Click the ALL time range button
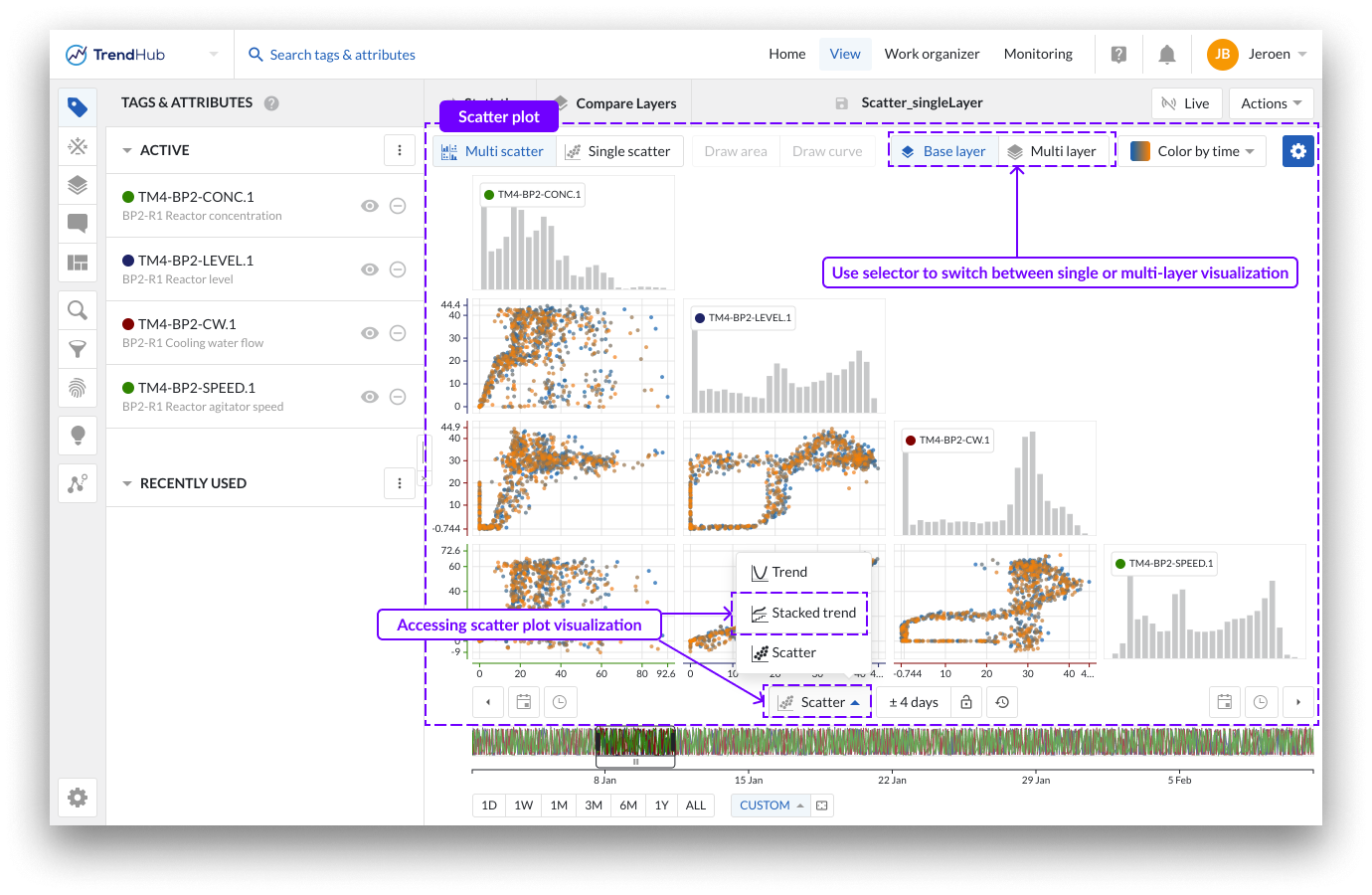The height and width of the screenshot is (895, 1372). click(696, 805)
